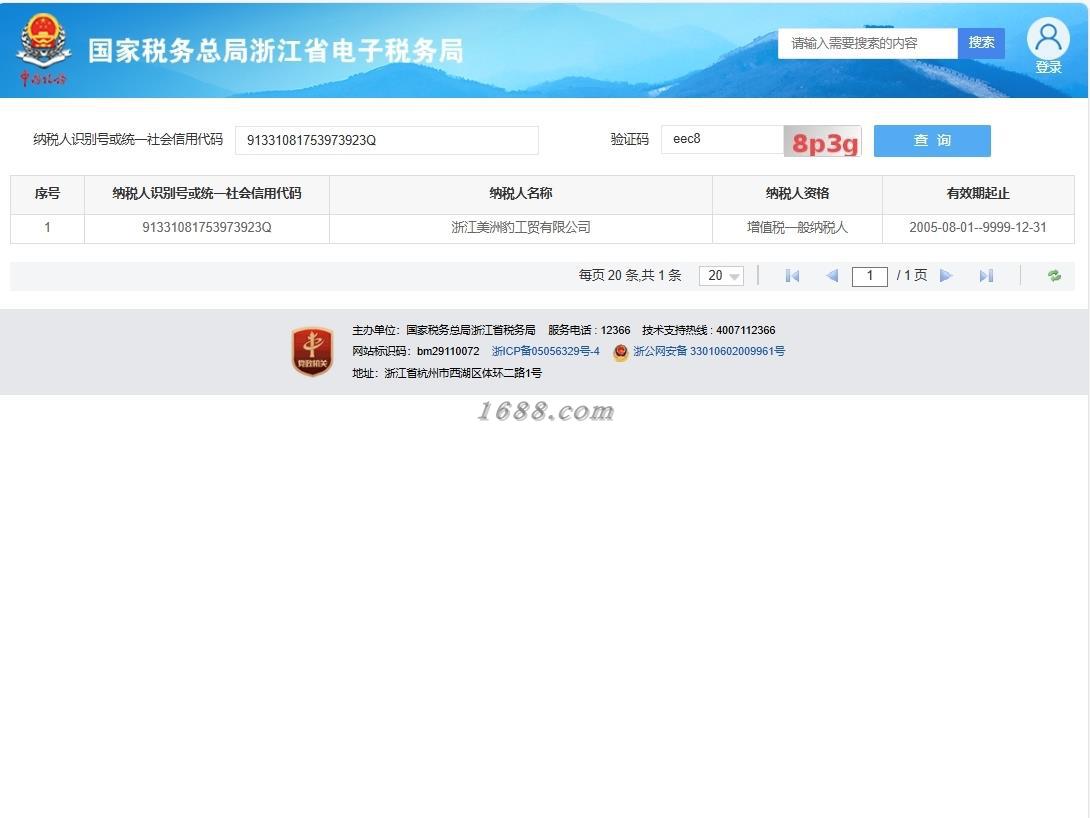Click the 主办单位 国家税务总局浙江省税务局 text
The width and height of the screenshot is (1090, 818).
(444, 330)
